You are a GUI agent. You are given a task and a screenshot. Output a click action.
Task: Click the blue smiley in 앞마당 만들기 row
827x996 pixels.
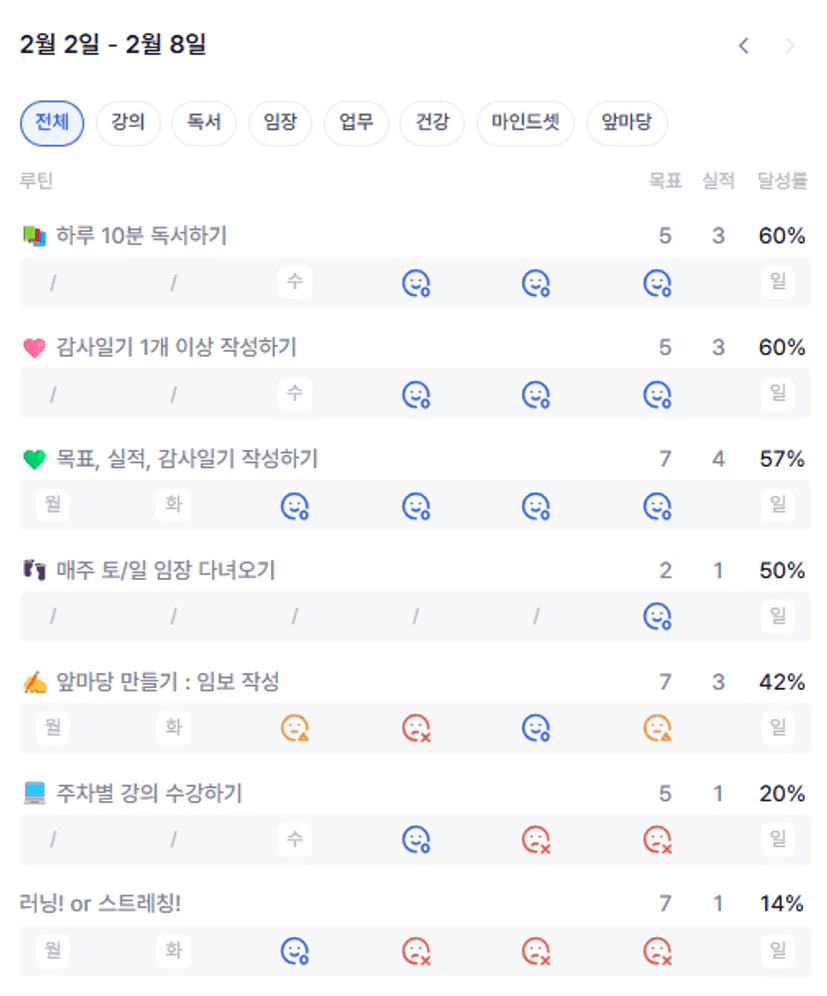(x=536, y=728)
